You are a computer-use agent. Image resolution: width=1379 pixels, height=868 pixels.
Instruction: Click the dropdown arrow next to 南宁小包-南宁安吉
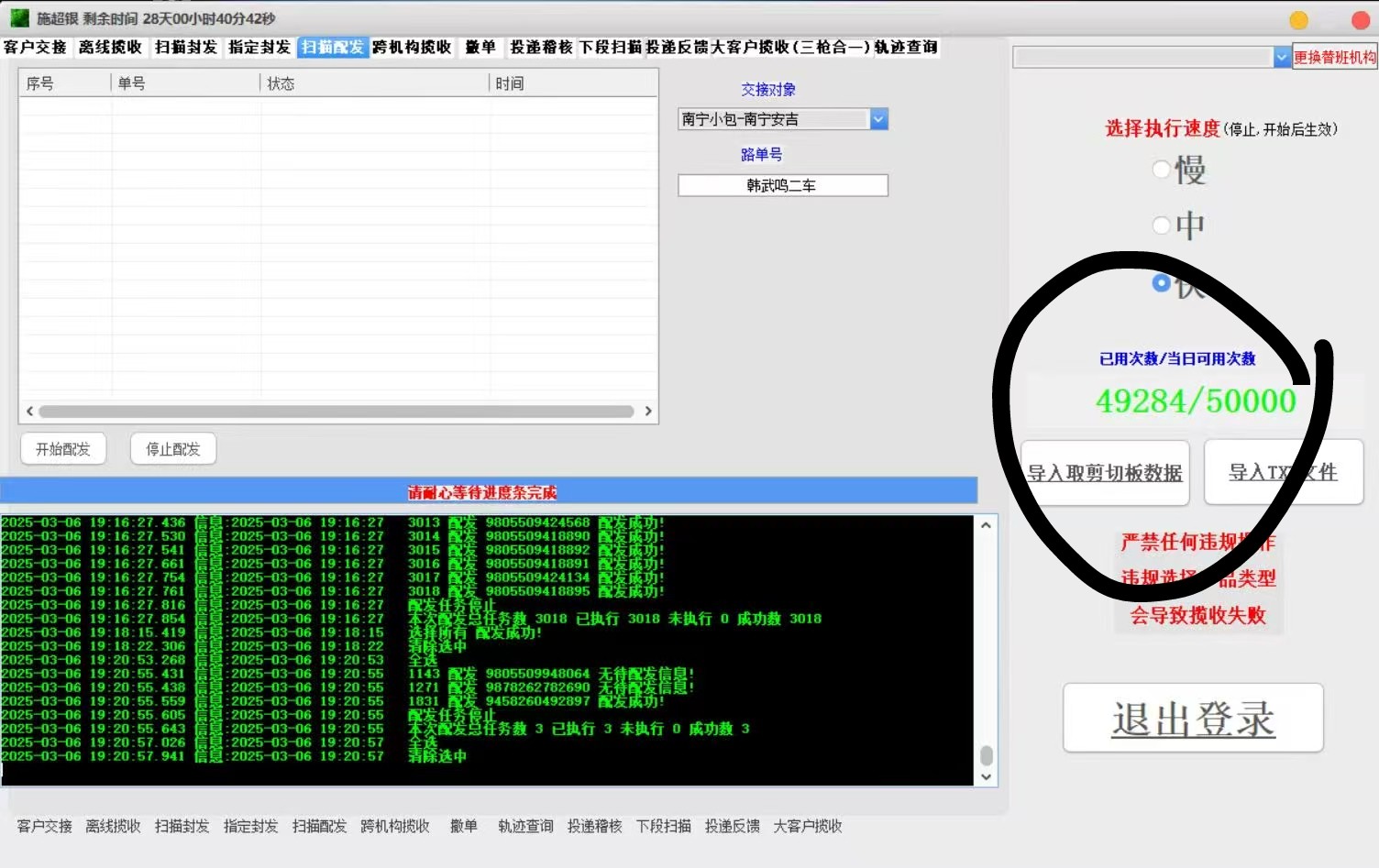coord(878,119)
